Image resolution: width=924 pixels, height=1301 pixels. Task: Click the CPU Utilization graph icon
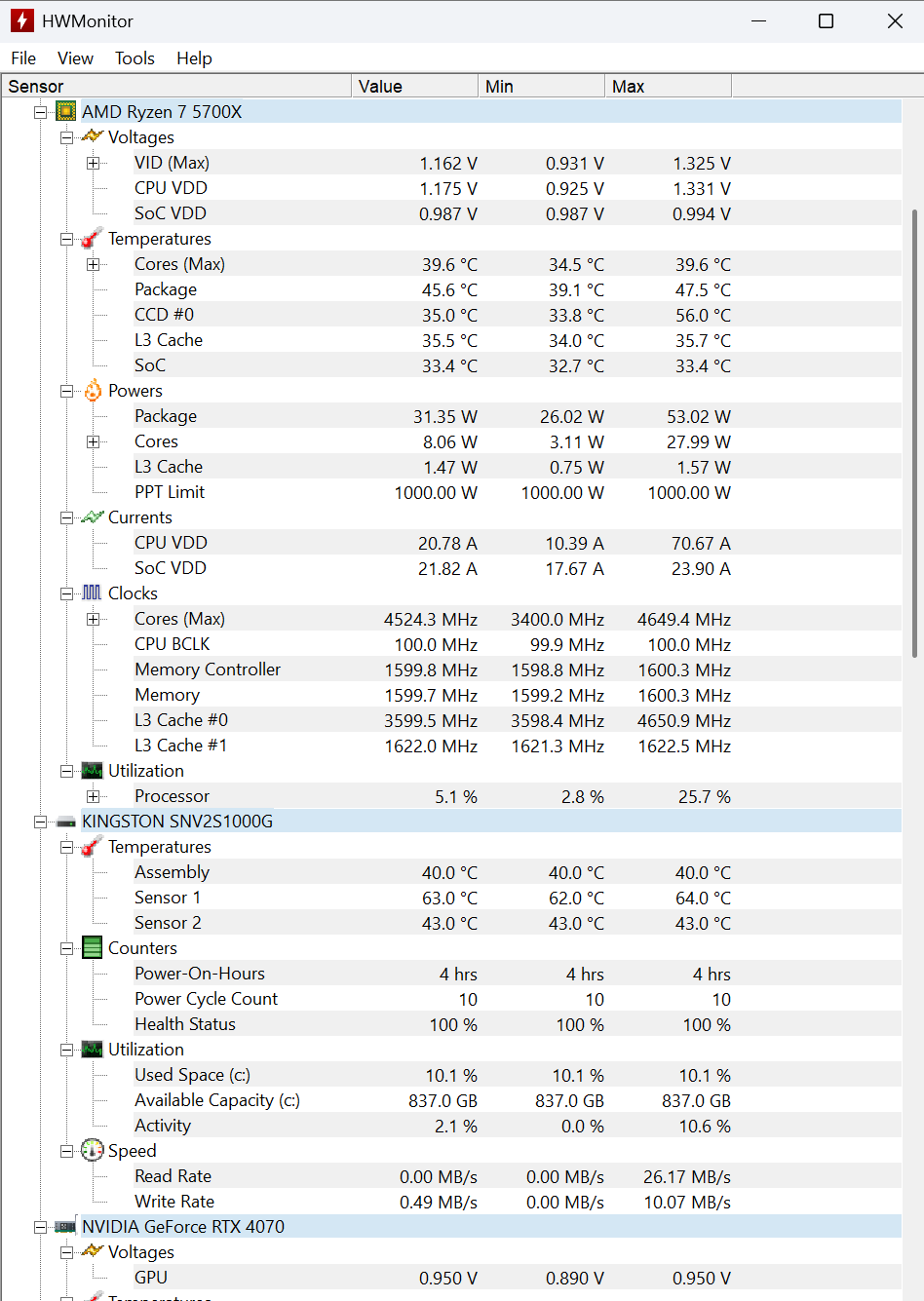[93, 770]
